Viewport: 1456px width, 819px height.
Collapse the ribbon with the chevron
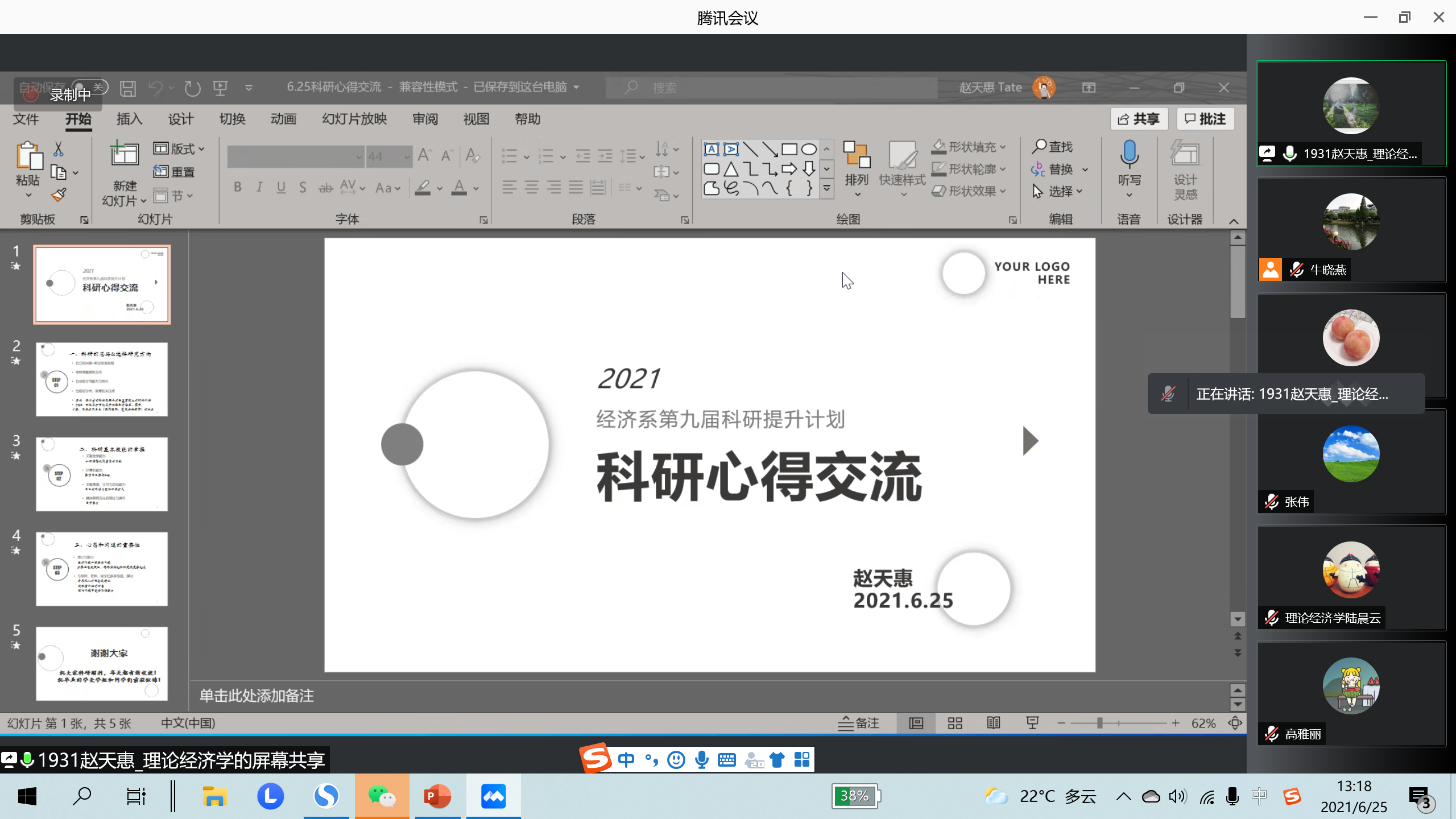click(x=1234, y=221)
